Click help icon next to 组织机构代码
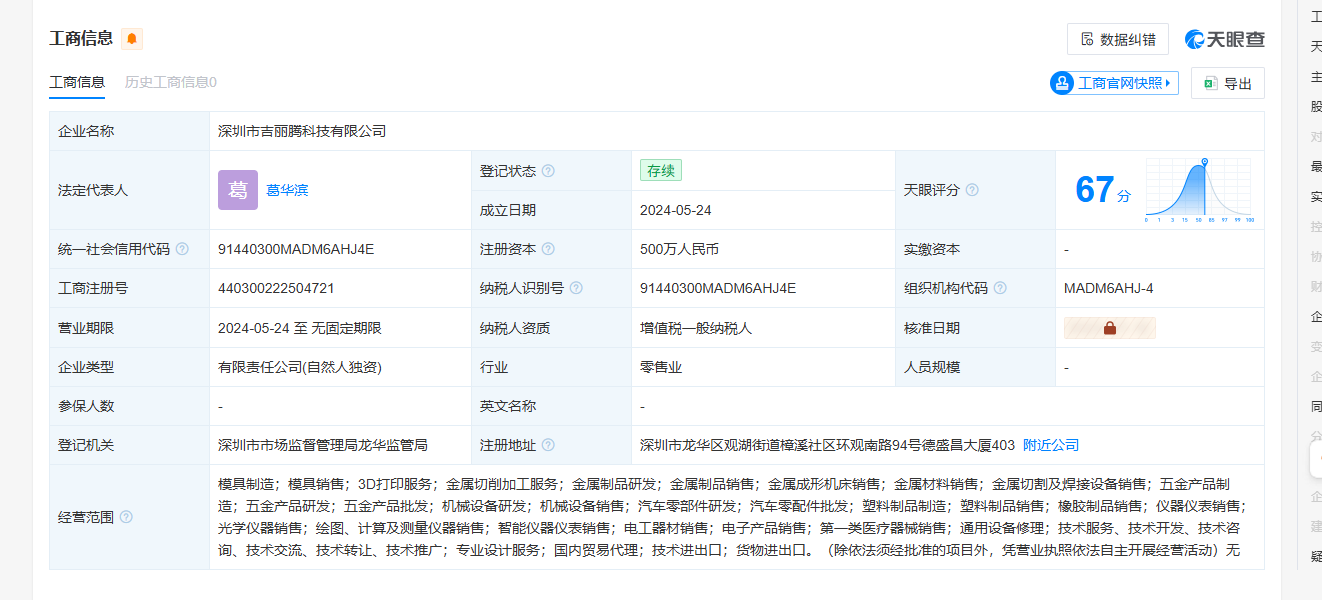The width and height of the screenshot is (1322, 600). click(x=1000, y=288)
